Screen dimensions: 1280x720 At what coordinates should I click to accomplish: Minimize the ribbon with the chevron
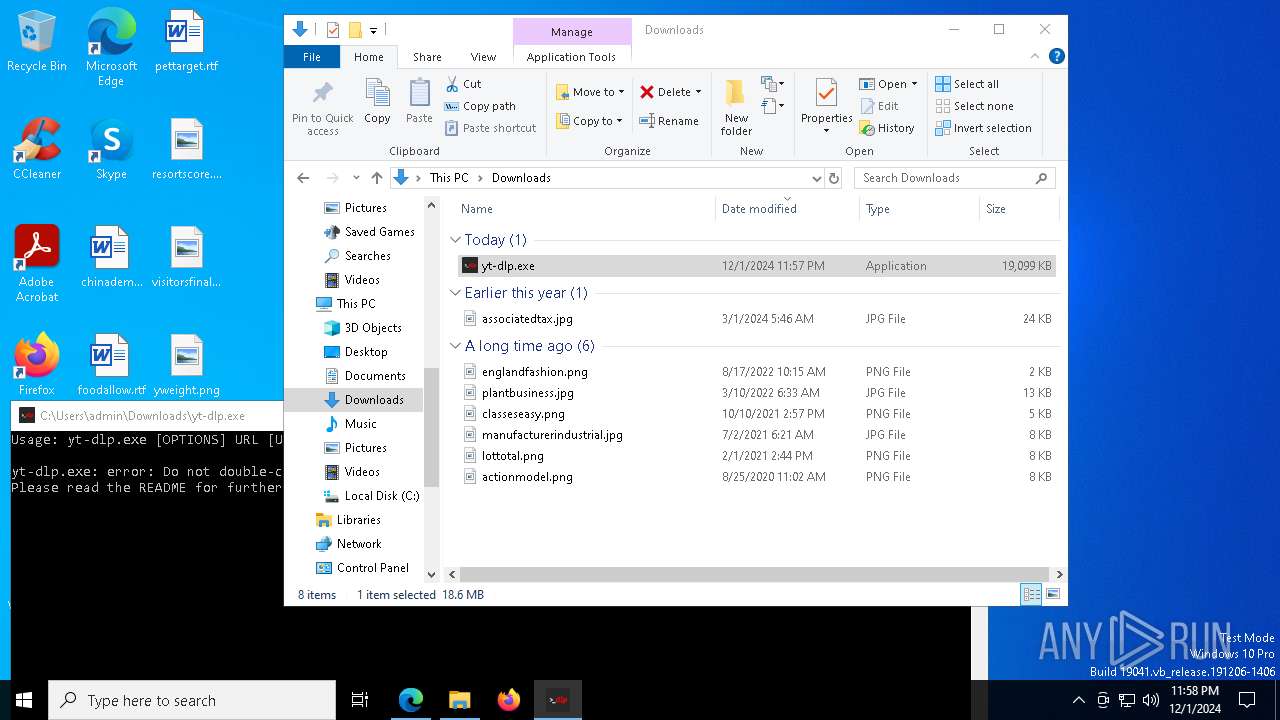(1036, 56)
